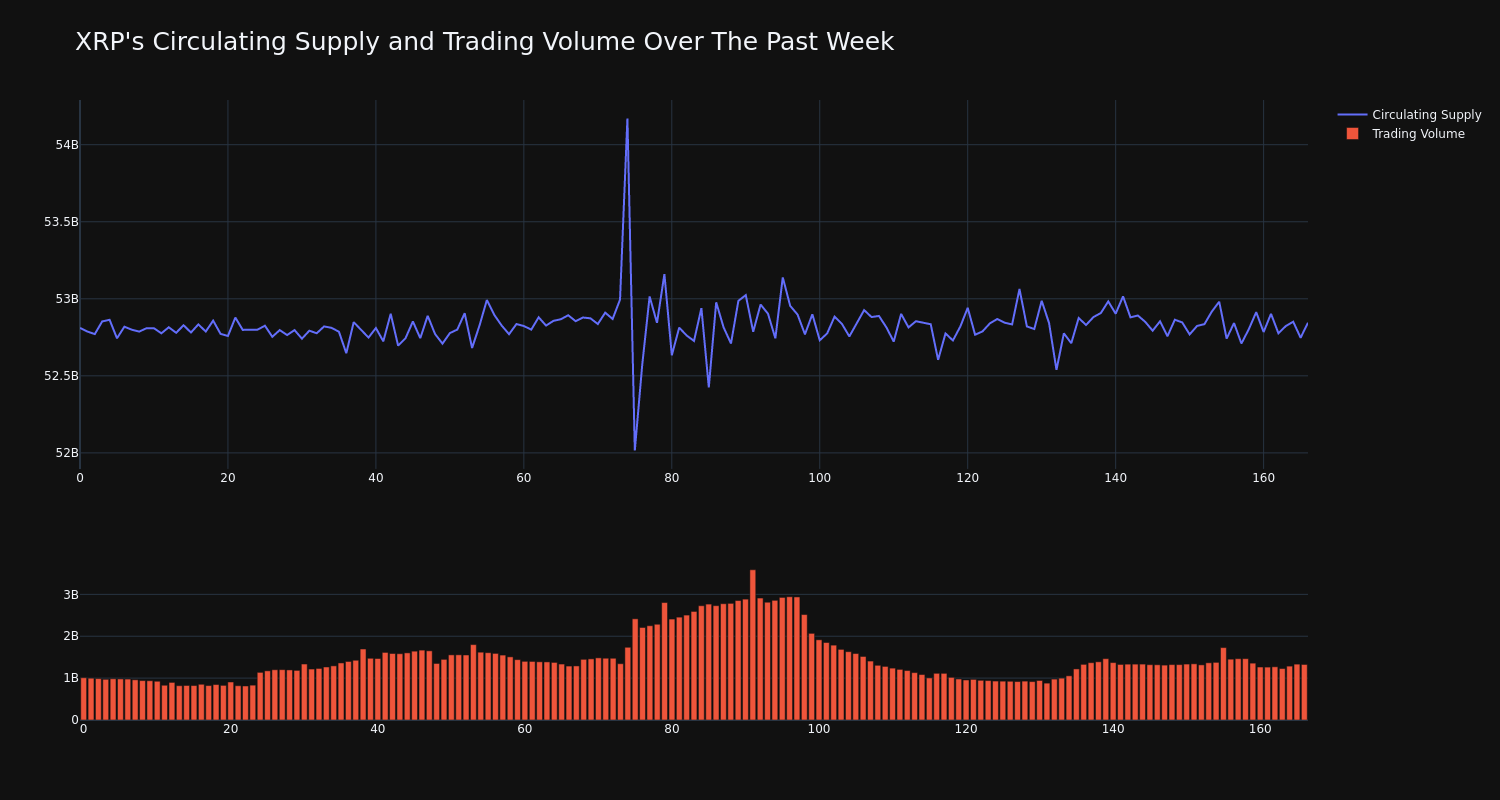
Task: Click the tallest trading volume bar
Action: coord(753,644)
